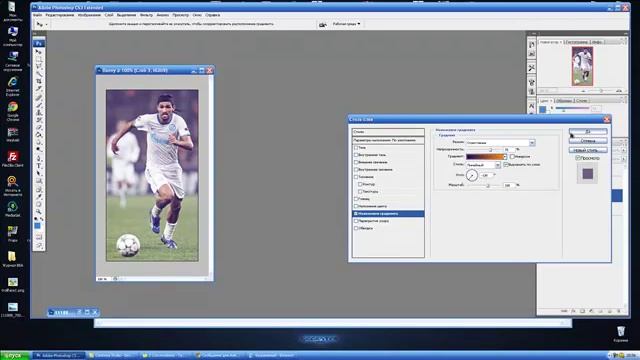Click the Новый стиль button

(x=588, y=150)
